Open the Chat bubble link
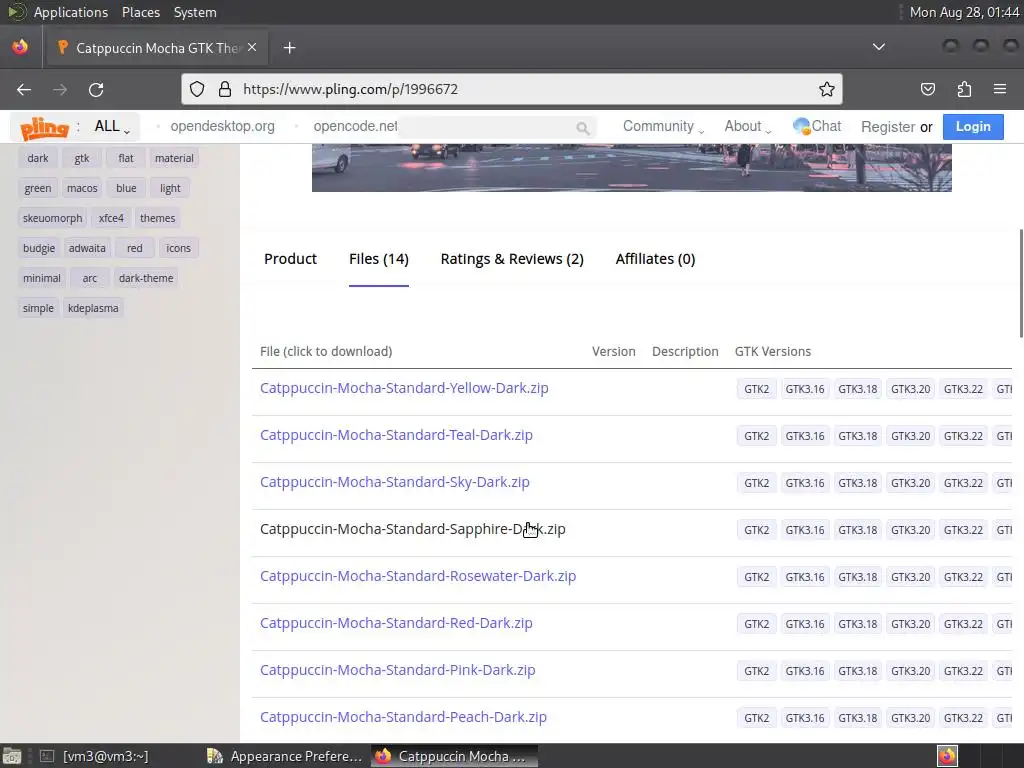 [817, 126]
